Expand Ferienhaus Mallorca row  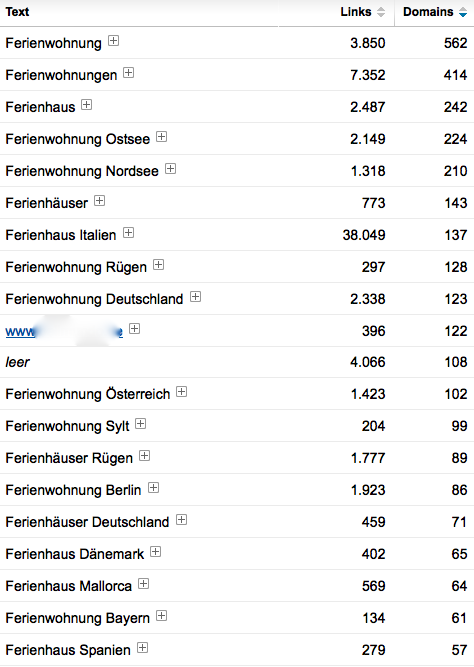click(x=143, y=584)
